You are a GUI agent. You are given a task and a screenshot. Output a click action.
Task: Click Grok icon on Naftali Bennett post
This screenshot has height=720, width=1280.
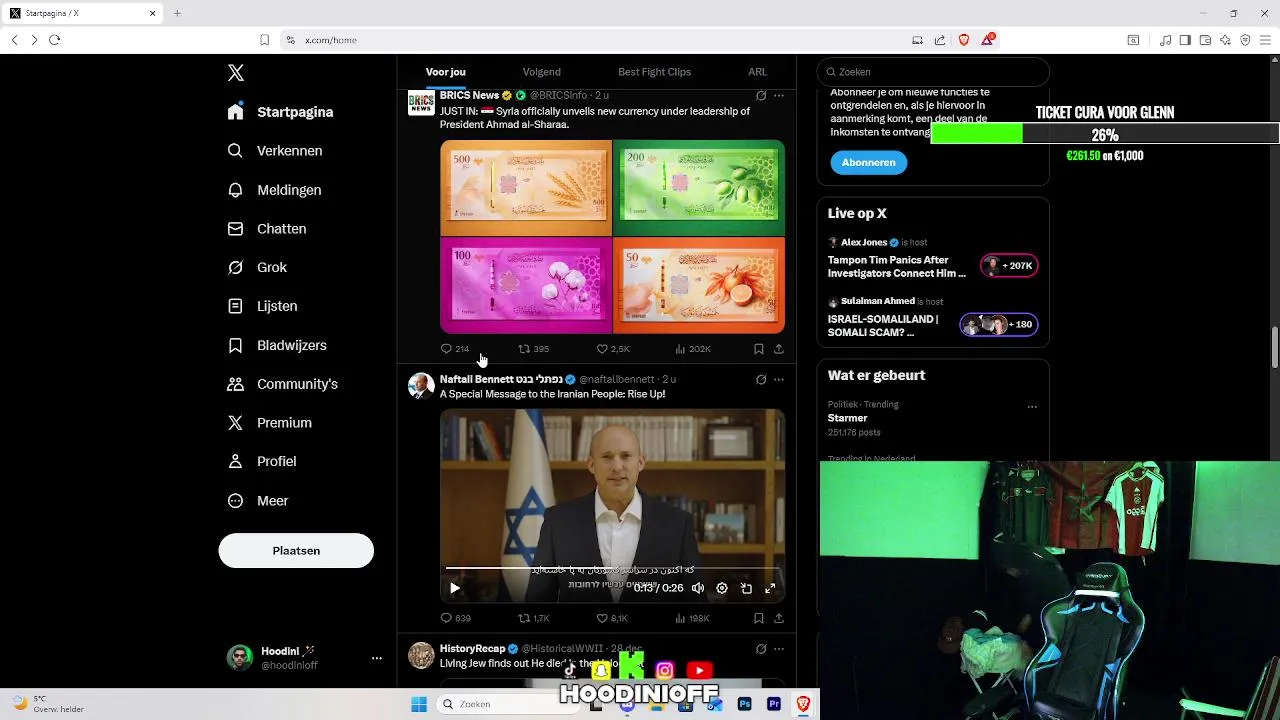click(x=761, y=380)
